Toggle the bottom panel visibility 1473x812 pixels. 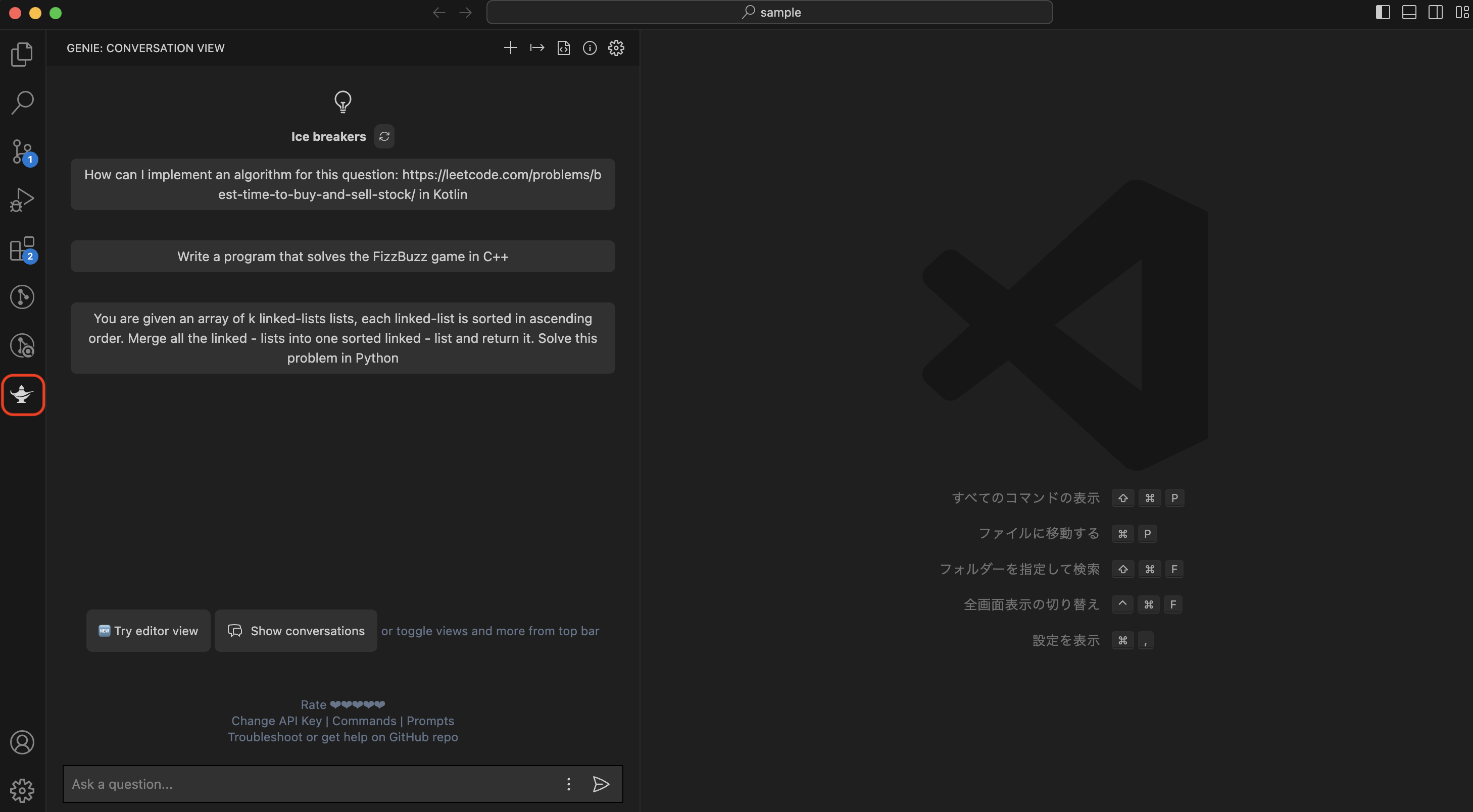(1409, 12)
